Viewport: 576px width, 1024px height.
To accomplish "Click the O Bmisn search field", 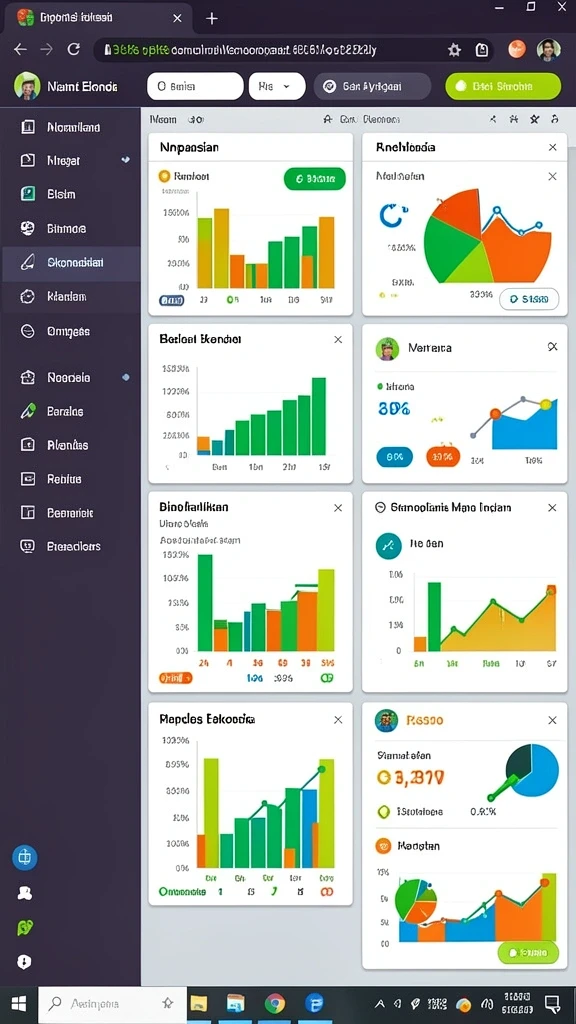I will pyautogui.click(x=195, y=86).
